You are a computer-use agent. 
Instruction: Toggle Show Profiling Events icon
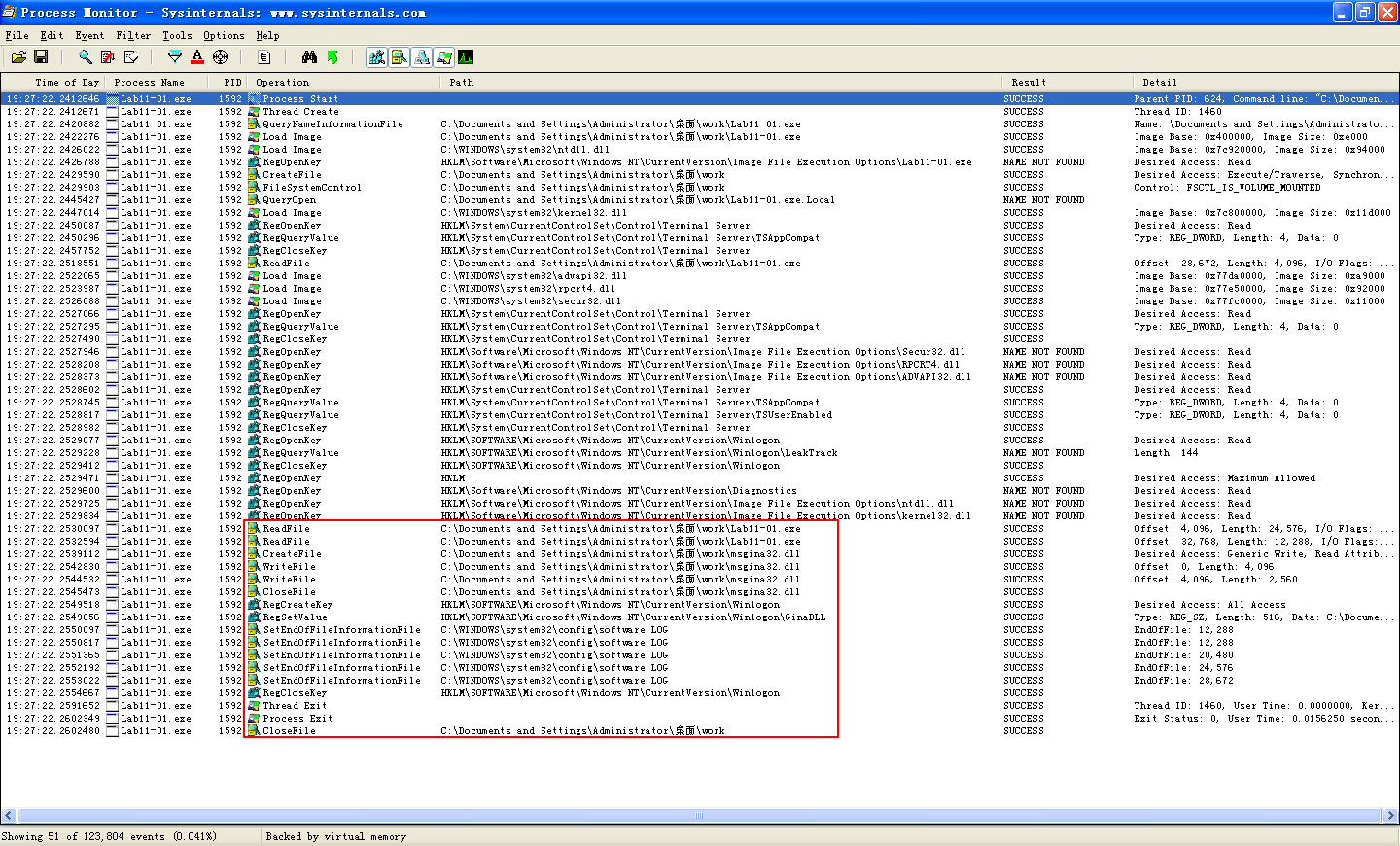coord(466,57)
